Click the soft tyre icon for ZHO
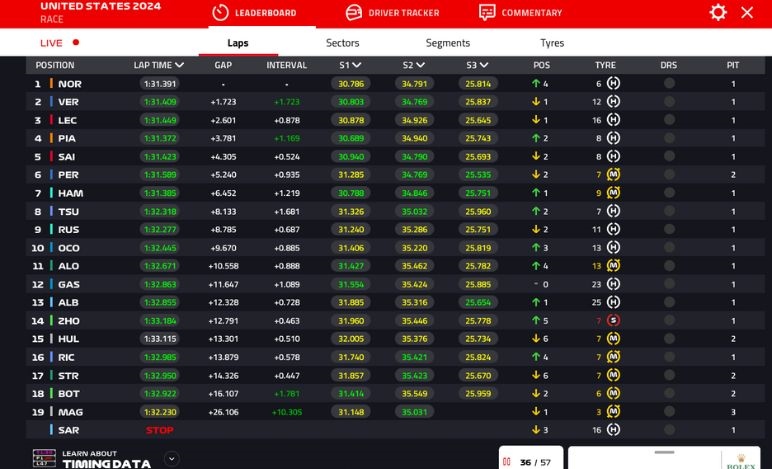Viewport: 772px width, 469px height. coord(614,321)
